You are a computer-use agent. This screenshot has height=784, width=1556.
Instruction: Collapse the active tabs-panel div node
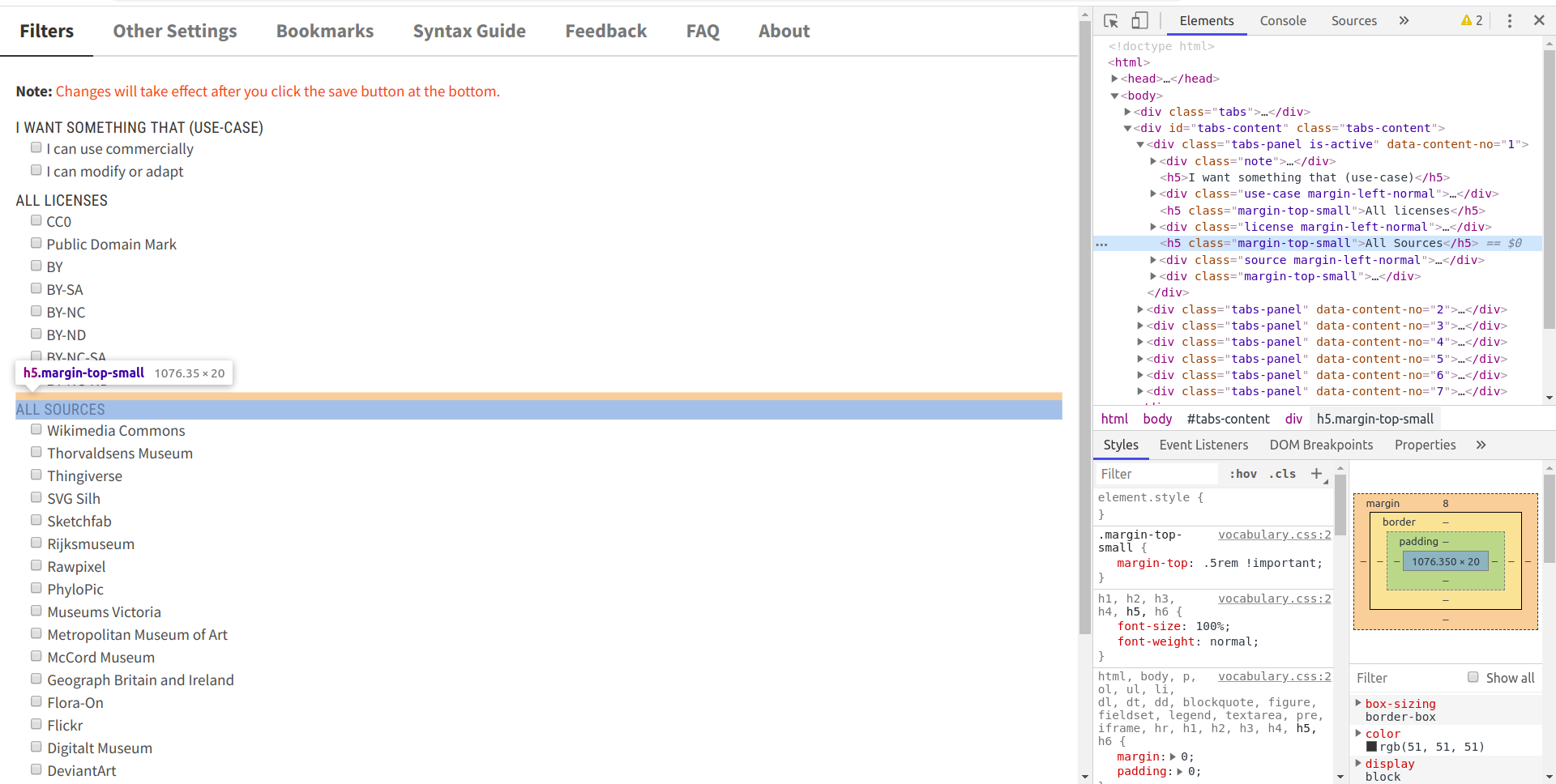[x=1139, y=144]
